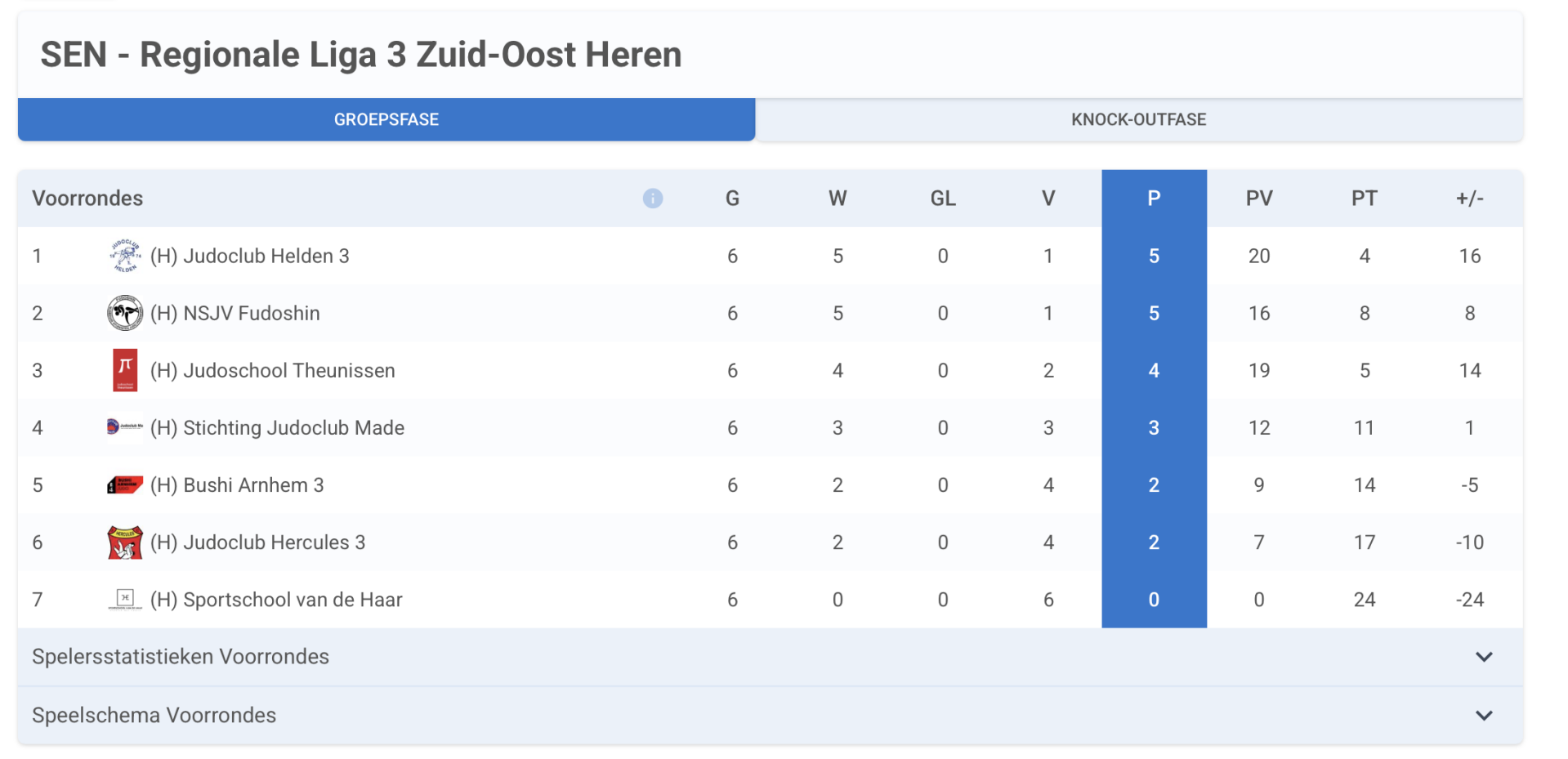
Task: Open the (H) Sportschool van de Haar team name
Action: click(276, 600)
